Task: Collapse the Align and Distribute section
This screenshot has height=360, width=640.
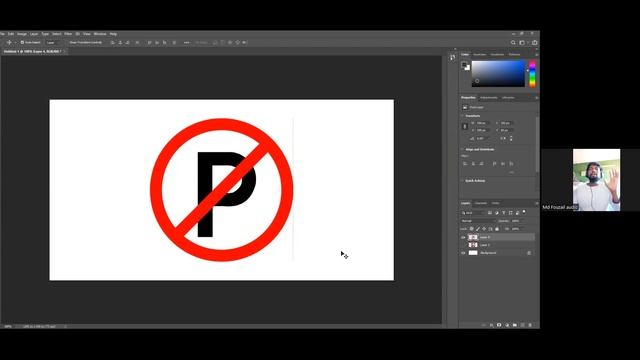Action: point(463,149)
